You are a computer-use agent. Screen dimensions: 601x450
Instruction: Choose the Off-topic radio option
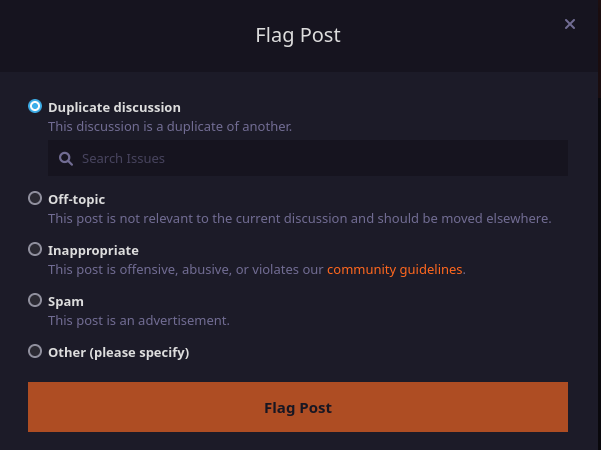tap(36, 198)
